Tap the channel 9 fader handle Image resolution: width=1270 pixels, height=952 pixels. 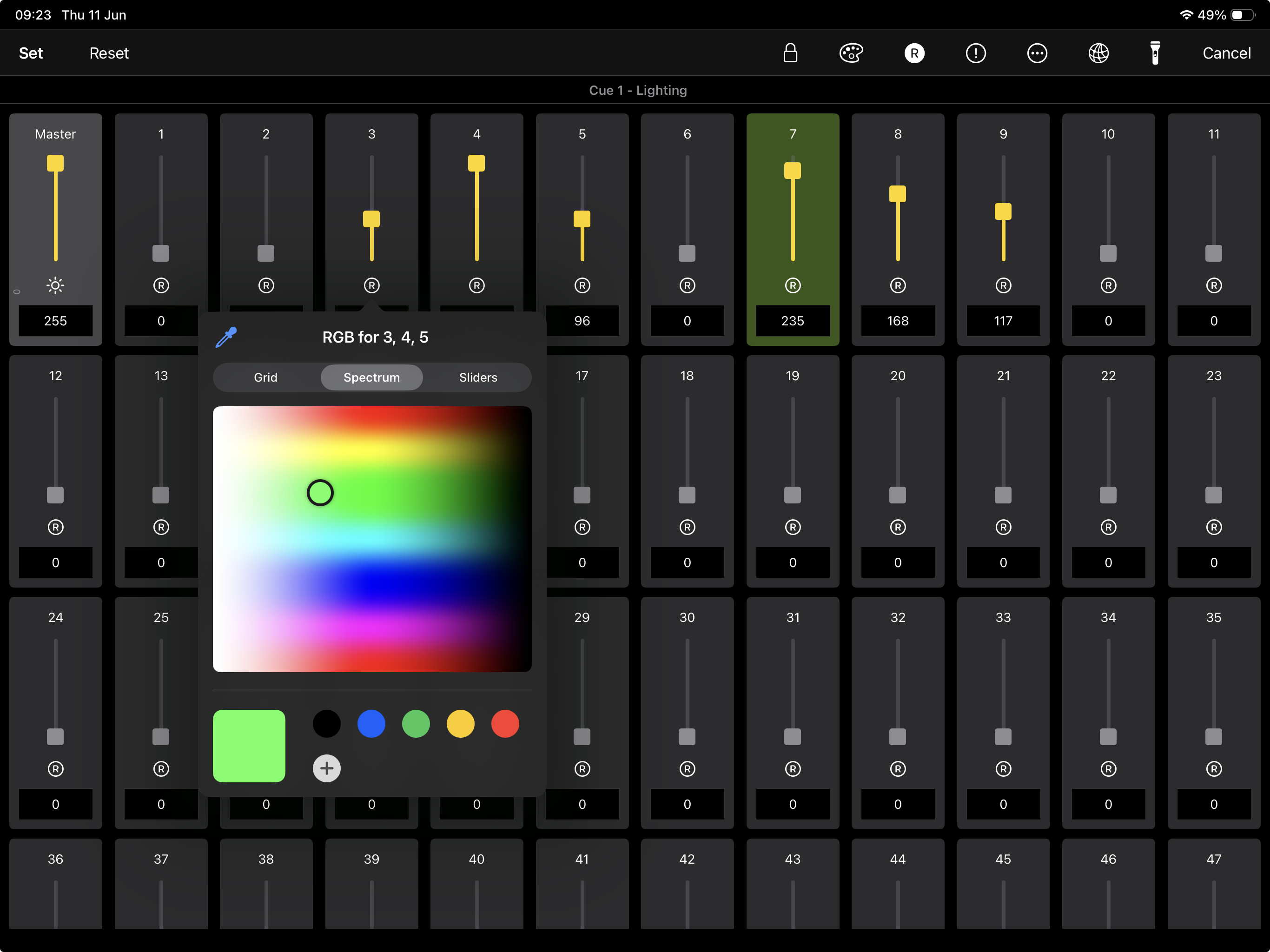[x=1004, y=212]
